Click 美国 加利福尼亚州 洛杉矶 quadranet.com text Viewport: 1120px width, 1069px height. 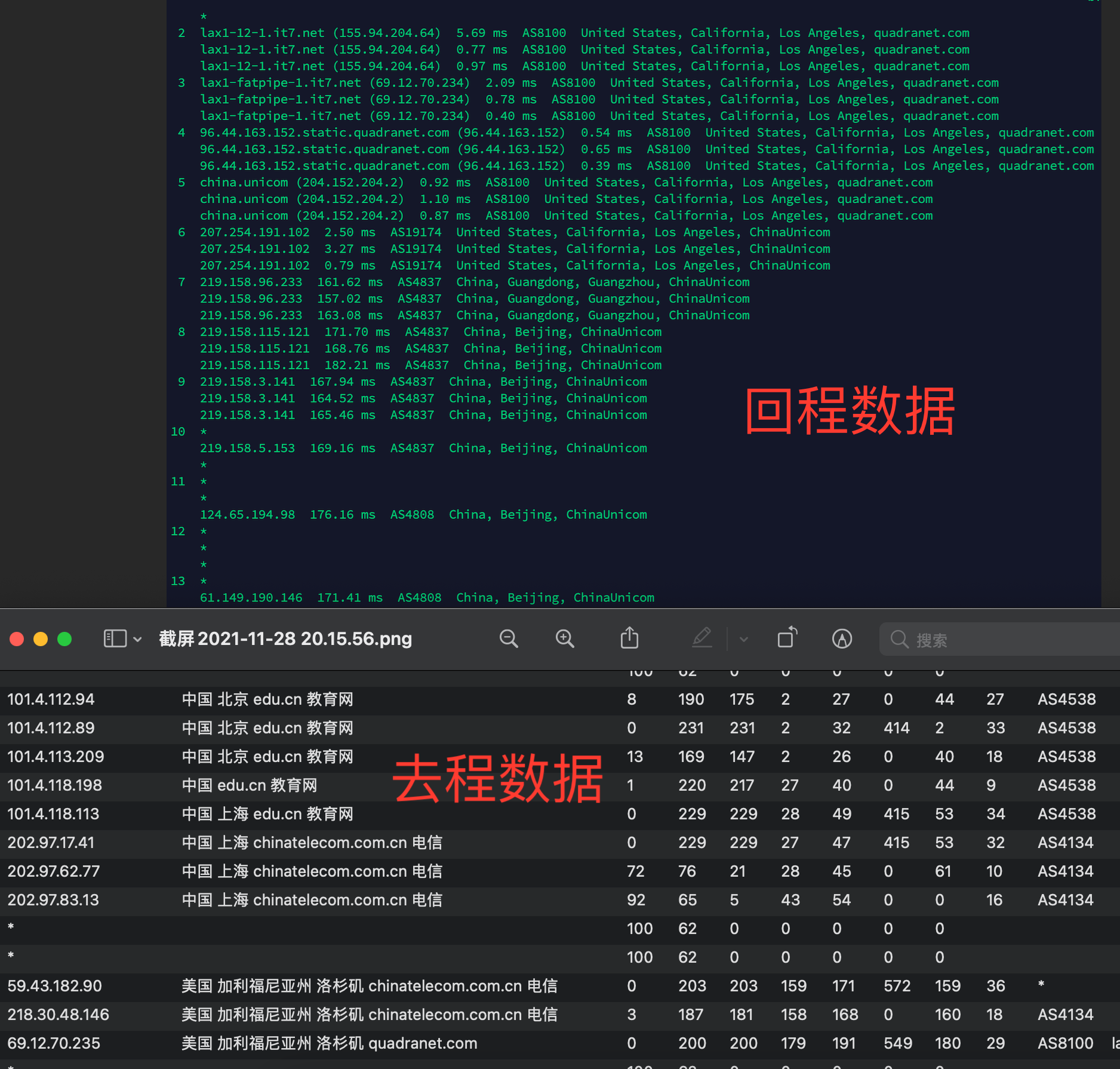coord(330,1043)
